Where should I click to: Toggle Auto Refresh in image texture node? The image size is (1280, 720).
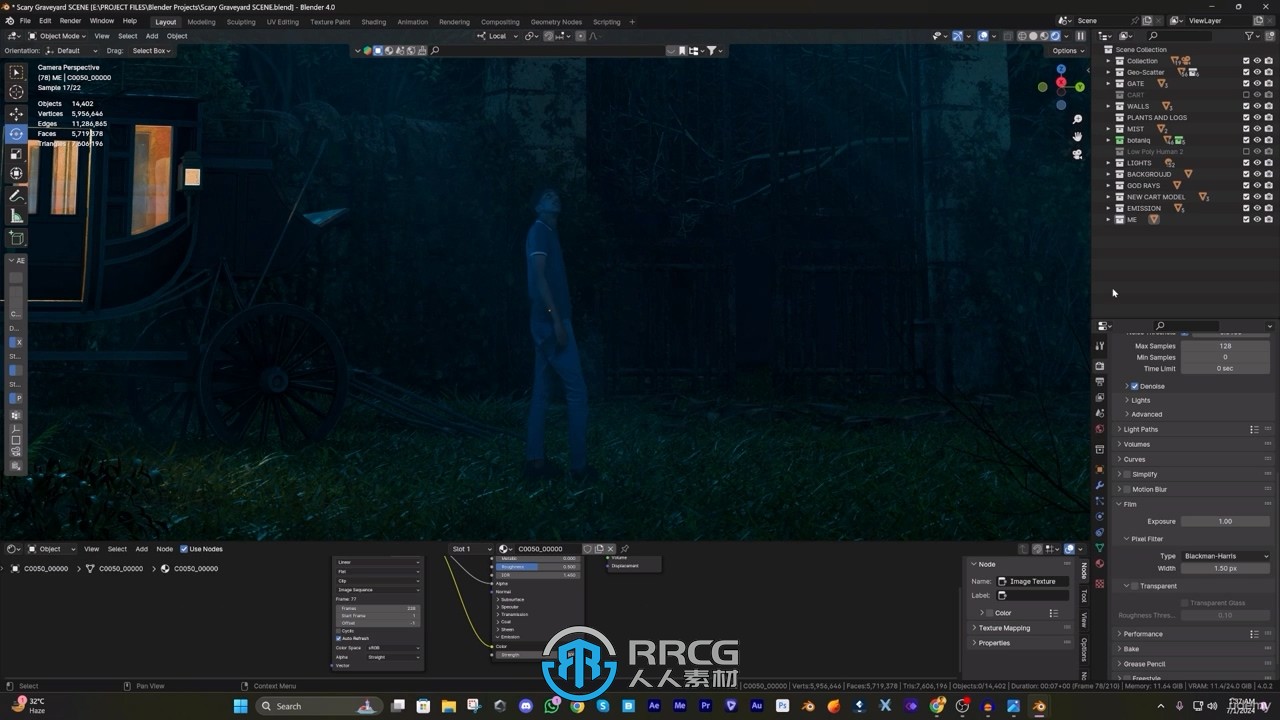click(339, 638)
